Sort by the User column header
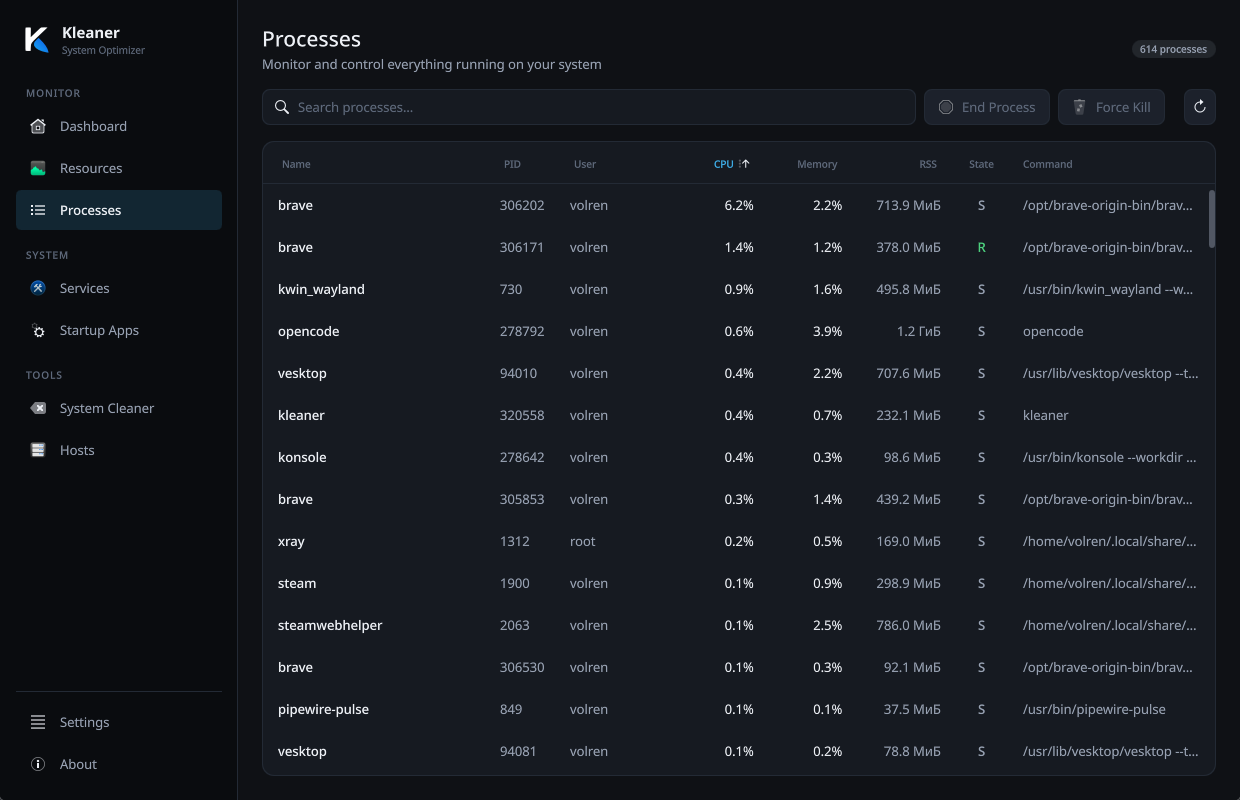The height and width of the screenshot is (800, 1240). pos(585,164)
